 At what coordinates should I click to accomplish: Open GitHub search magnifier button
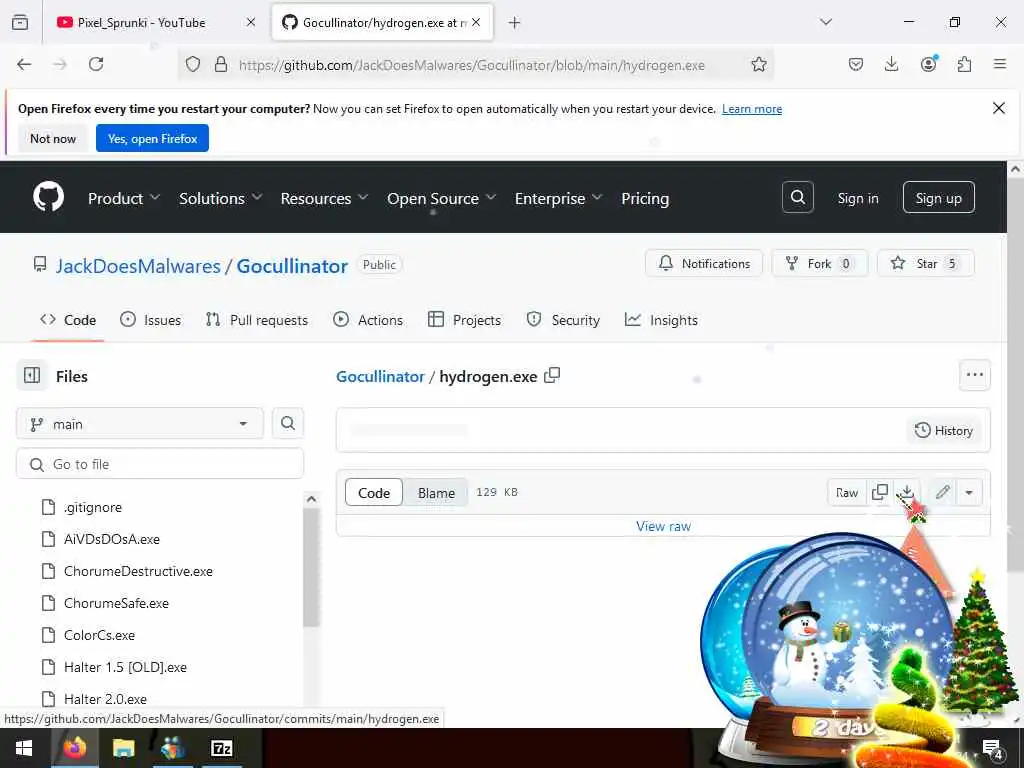[797, 197]
